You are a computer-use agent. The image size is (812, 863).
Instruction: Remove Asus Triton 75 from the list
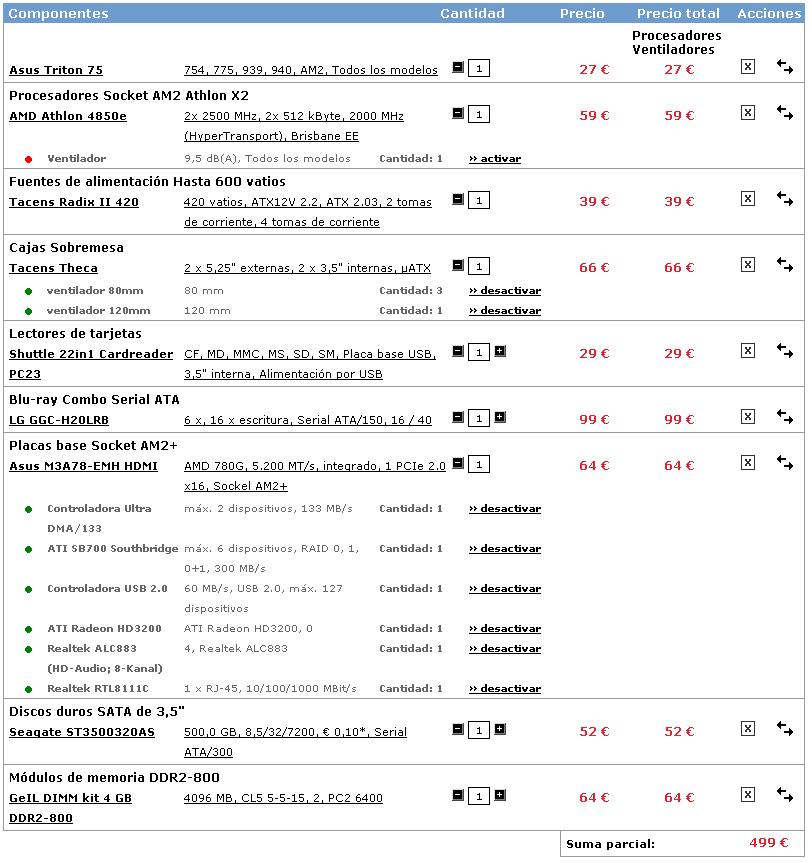(747, 67)
